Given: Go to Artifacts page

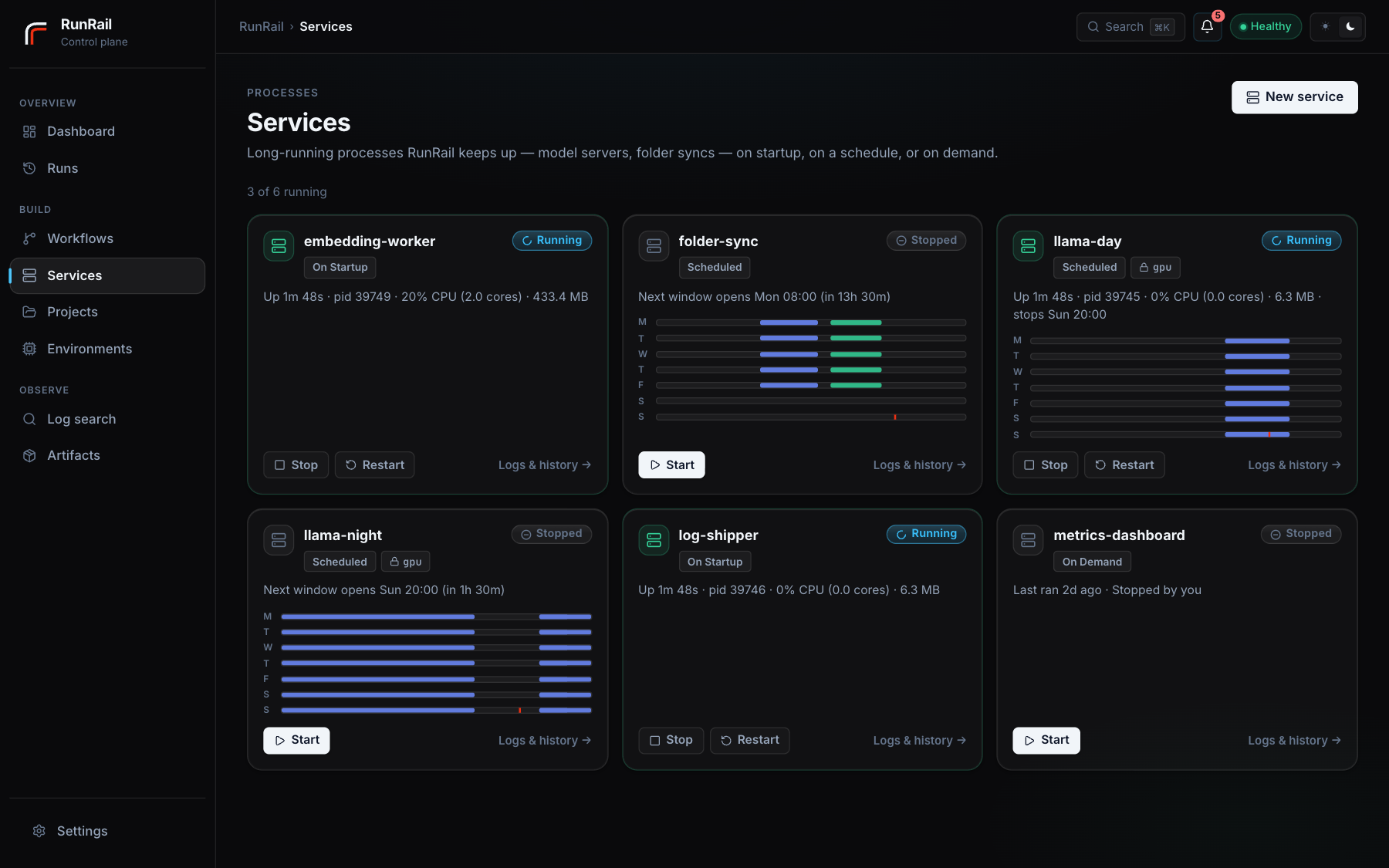Looking at the screenshot, I should pyautogui.click(x=107, y=456).
